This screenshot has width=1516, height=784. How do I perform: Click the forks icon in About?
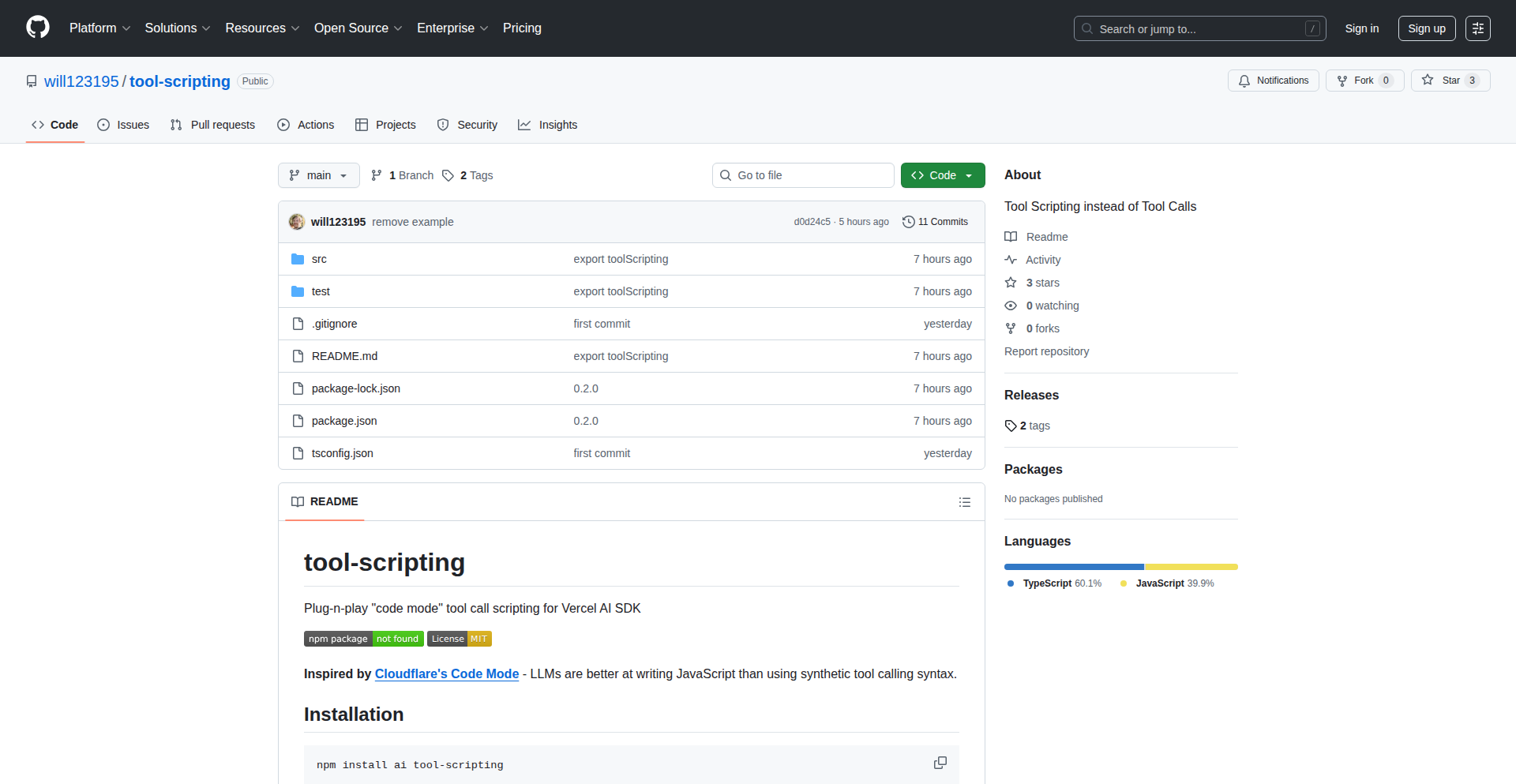(x=1011, y=328)
